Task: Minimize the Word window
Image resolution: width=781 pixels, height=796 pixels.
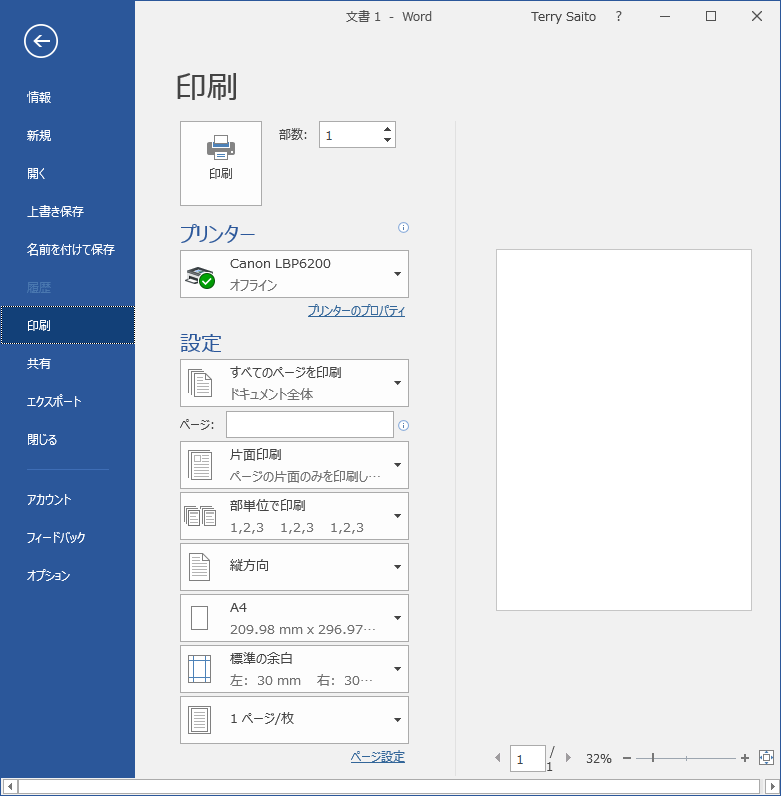Action: 665,16
